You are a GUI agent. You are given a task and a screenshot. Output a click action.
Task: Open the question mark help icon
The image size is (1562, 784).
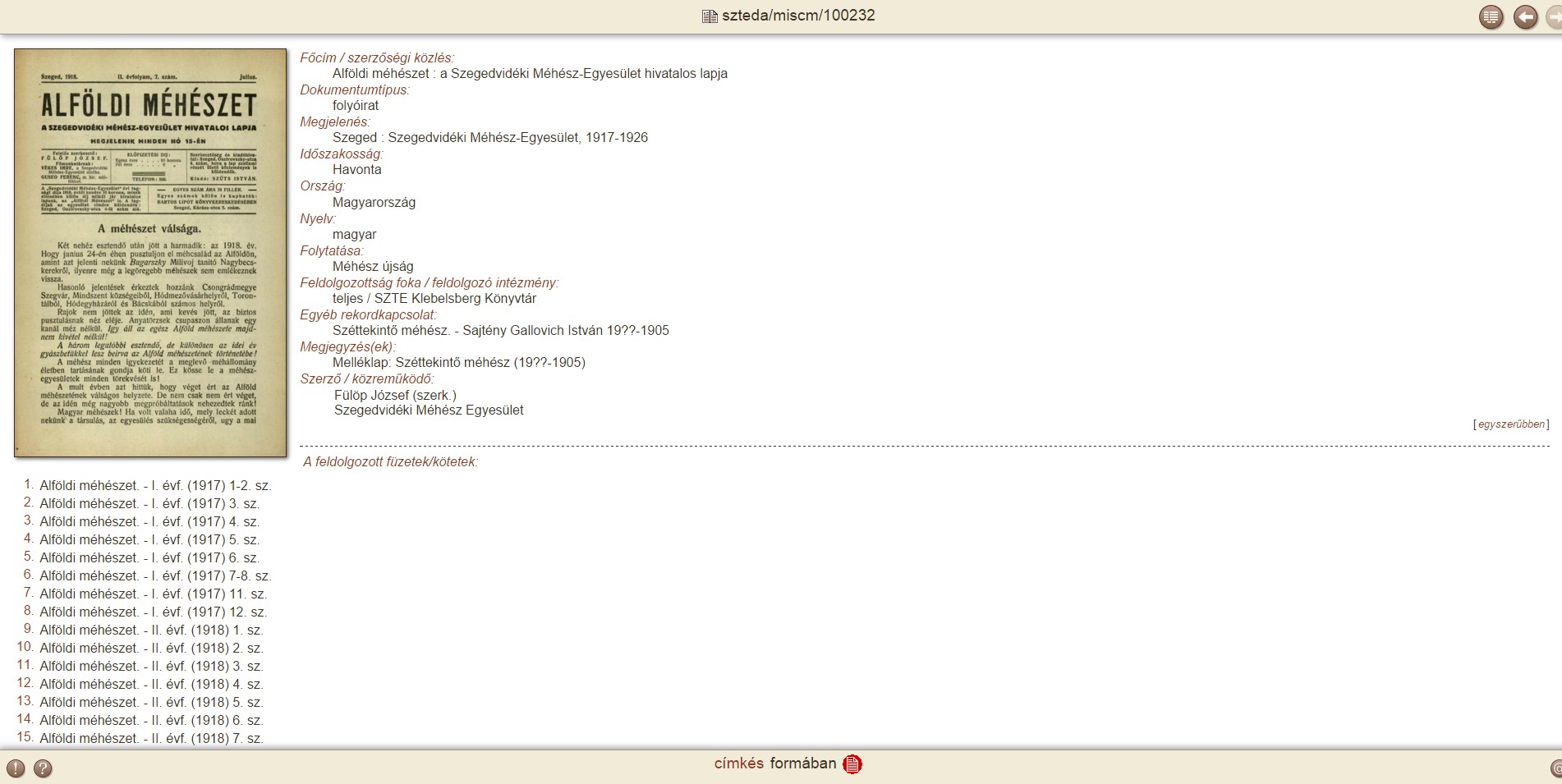(x=43, y=768)
